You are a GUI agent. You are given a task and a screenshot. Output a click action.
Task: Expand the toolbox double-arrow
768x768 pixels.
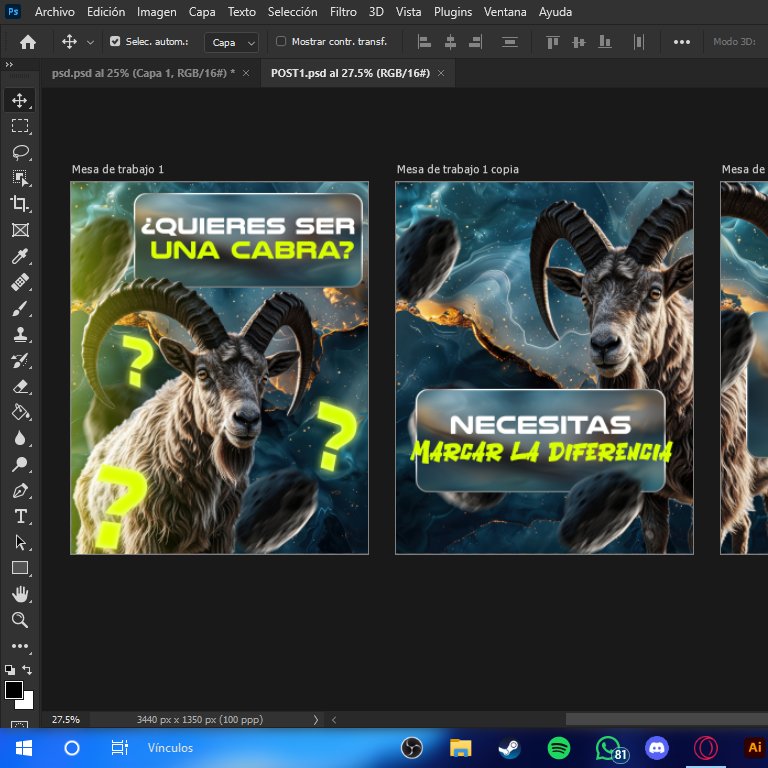pyautogui.click(x=9, y=65)
